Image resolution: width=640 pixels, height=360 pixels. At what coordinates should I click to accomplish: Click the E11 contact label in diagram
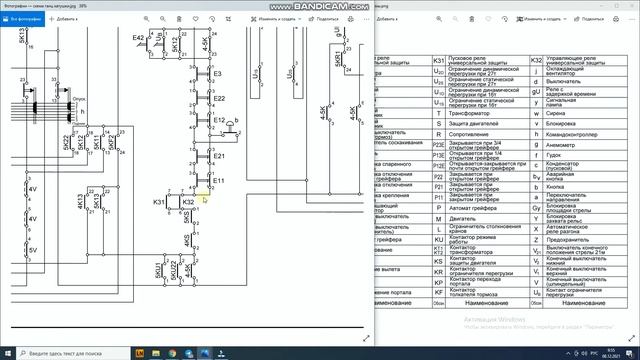tap(219, 180)
